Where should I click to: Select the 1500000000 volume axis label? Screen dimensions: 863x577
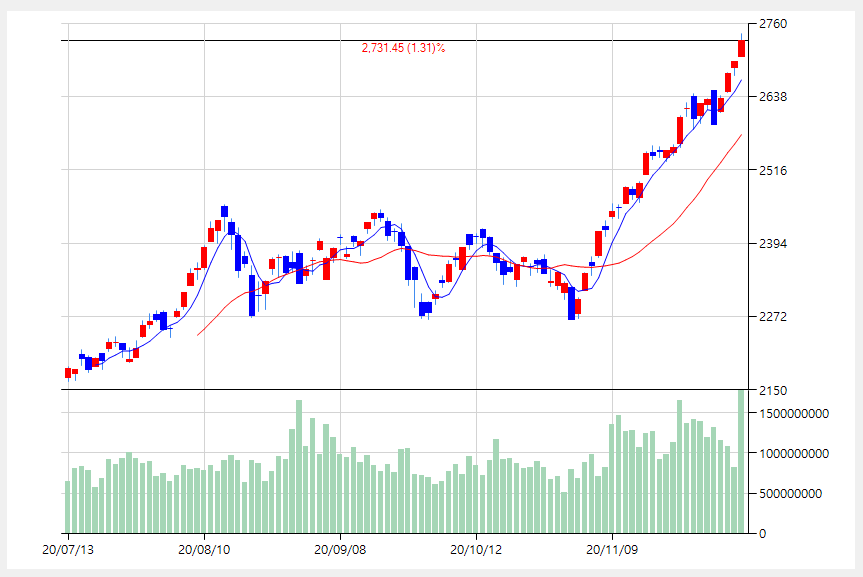point(794,413)
